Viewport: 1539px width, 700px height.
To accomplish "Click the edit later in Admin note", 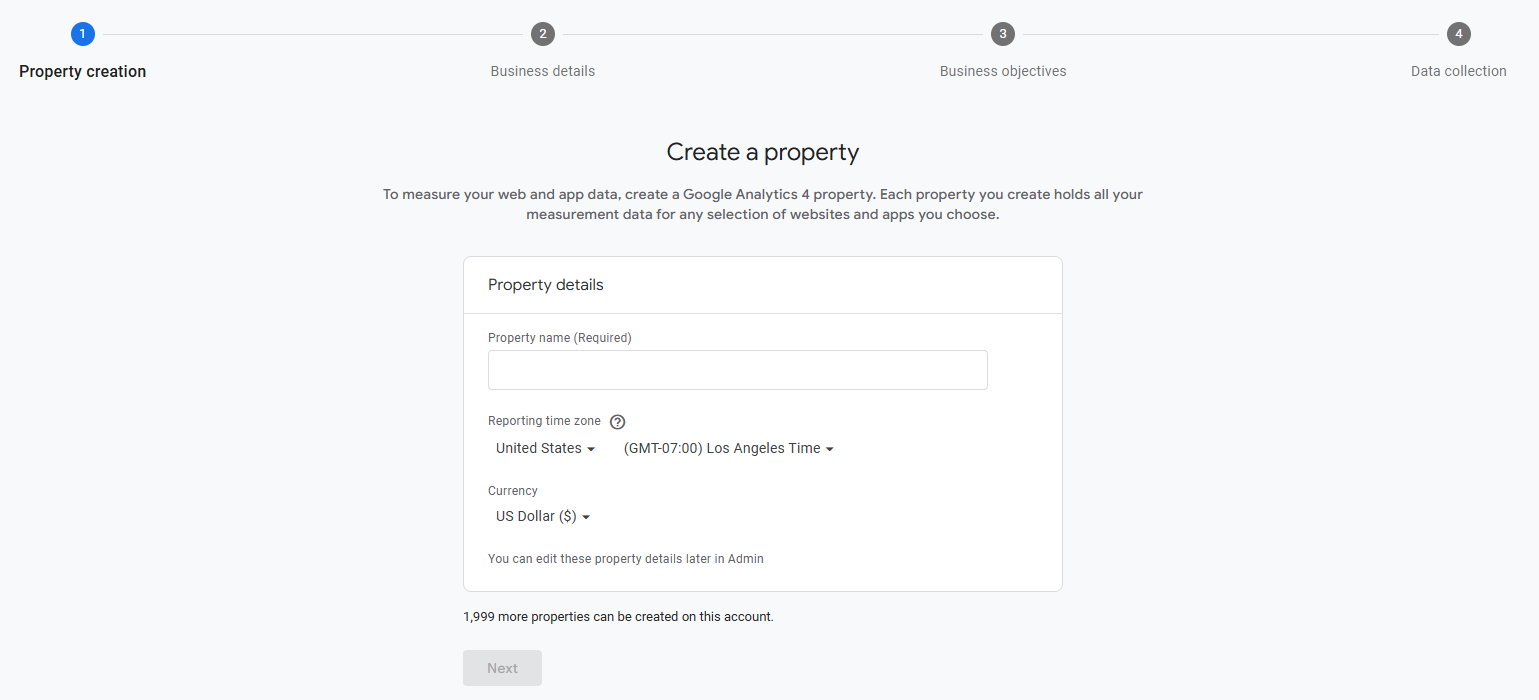I will [626, 559].
